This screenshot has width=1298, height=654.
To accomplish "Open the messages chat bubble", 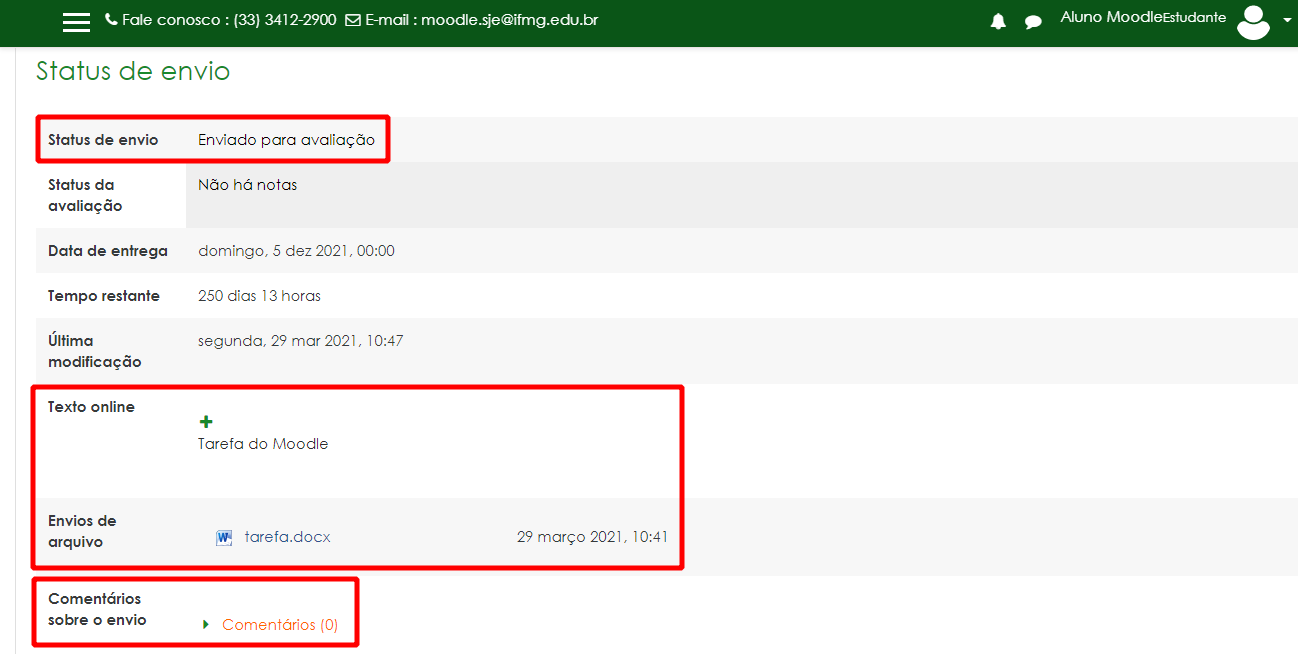I will [x=1033, y=22].
